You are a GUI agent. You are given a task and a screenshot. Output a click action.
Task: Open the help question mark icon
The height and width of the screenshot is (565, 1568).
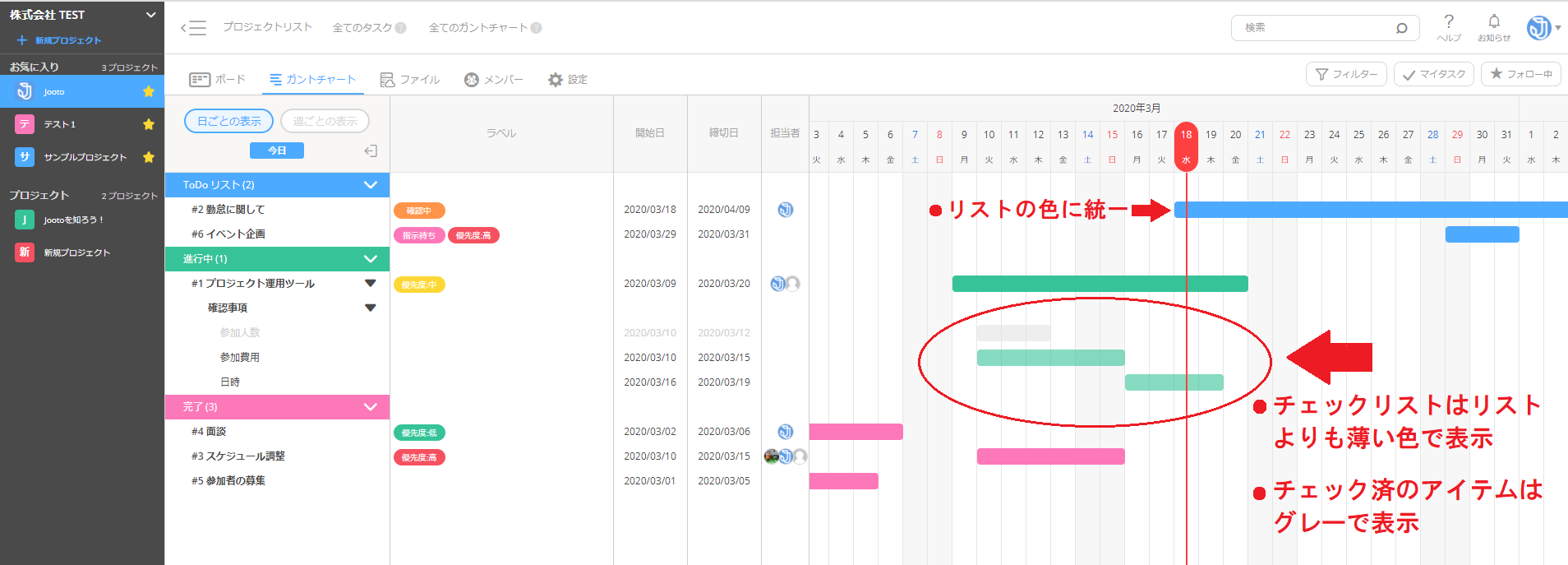click(x=1449, y=21)
